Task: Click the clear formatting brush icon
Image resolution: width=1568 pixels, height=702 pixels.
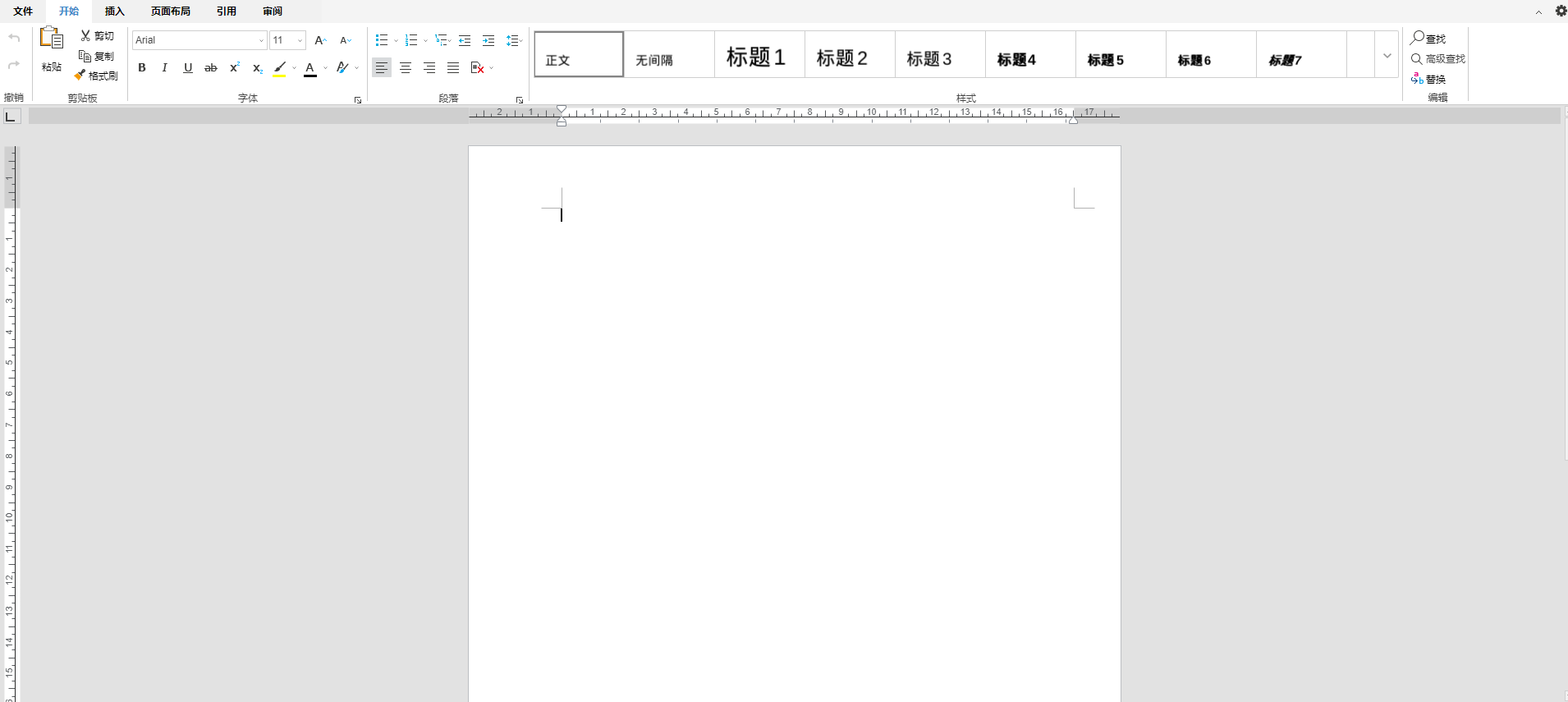Action: 342,68
